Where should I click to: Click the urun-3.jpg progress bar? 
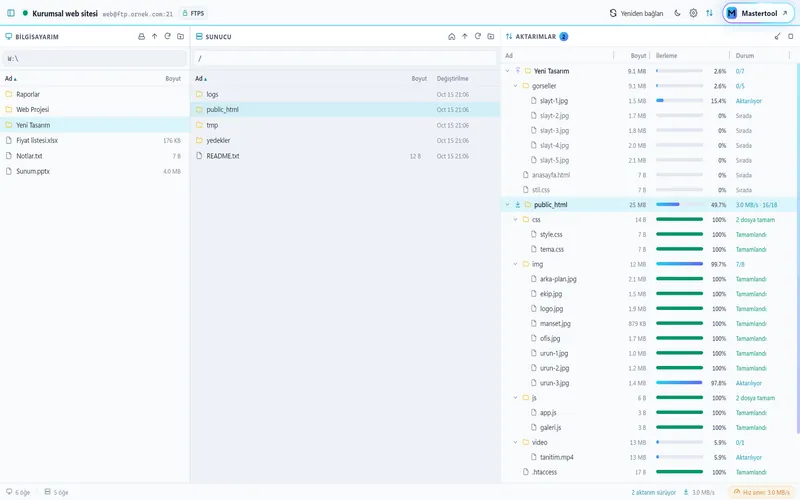(x=680, y=383)
